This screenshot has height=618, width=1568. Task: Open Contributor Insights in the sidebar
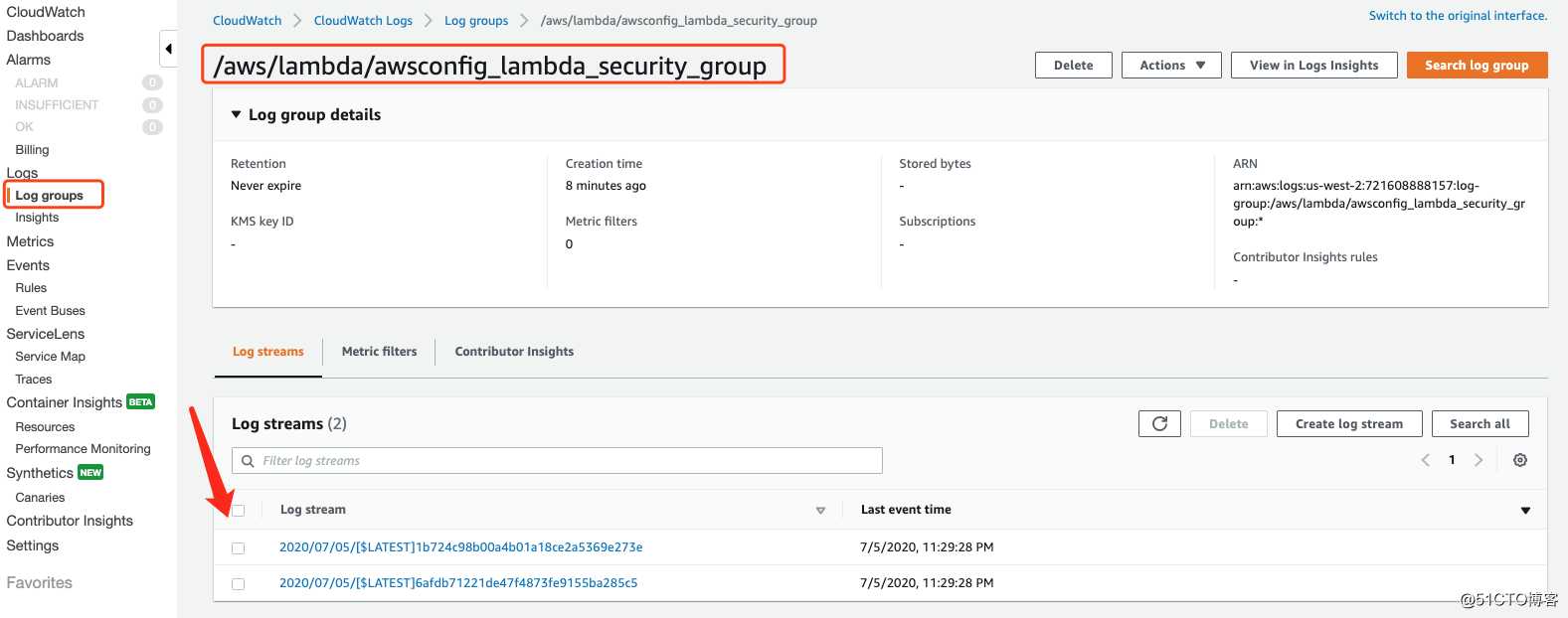[x=70, y=521]
